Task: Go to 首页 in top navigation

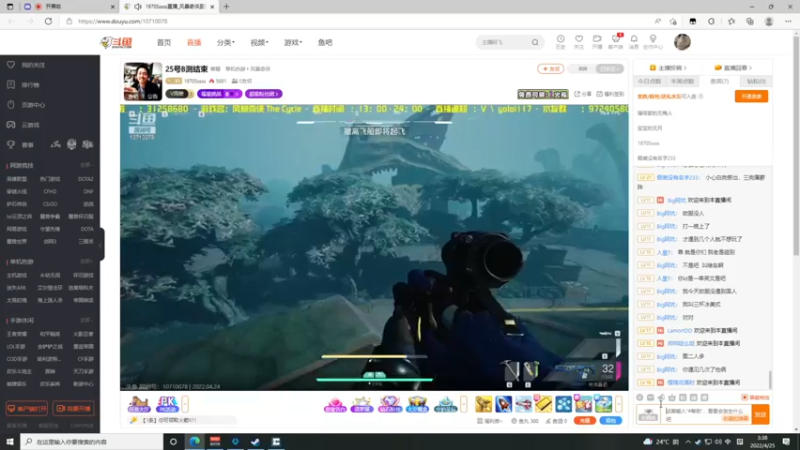Action: [164, 42]
